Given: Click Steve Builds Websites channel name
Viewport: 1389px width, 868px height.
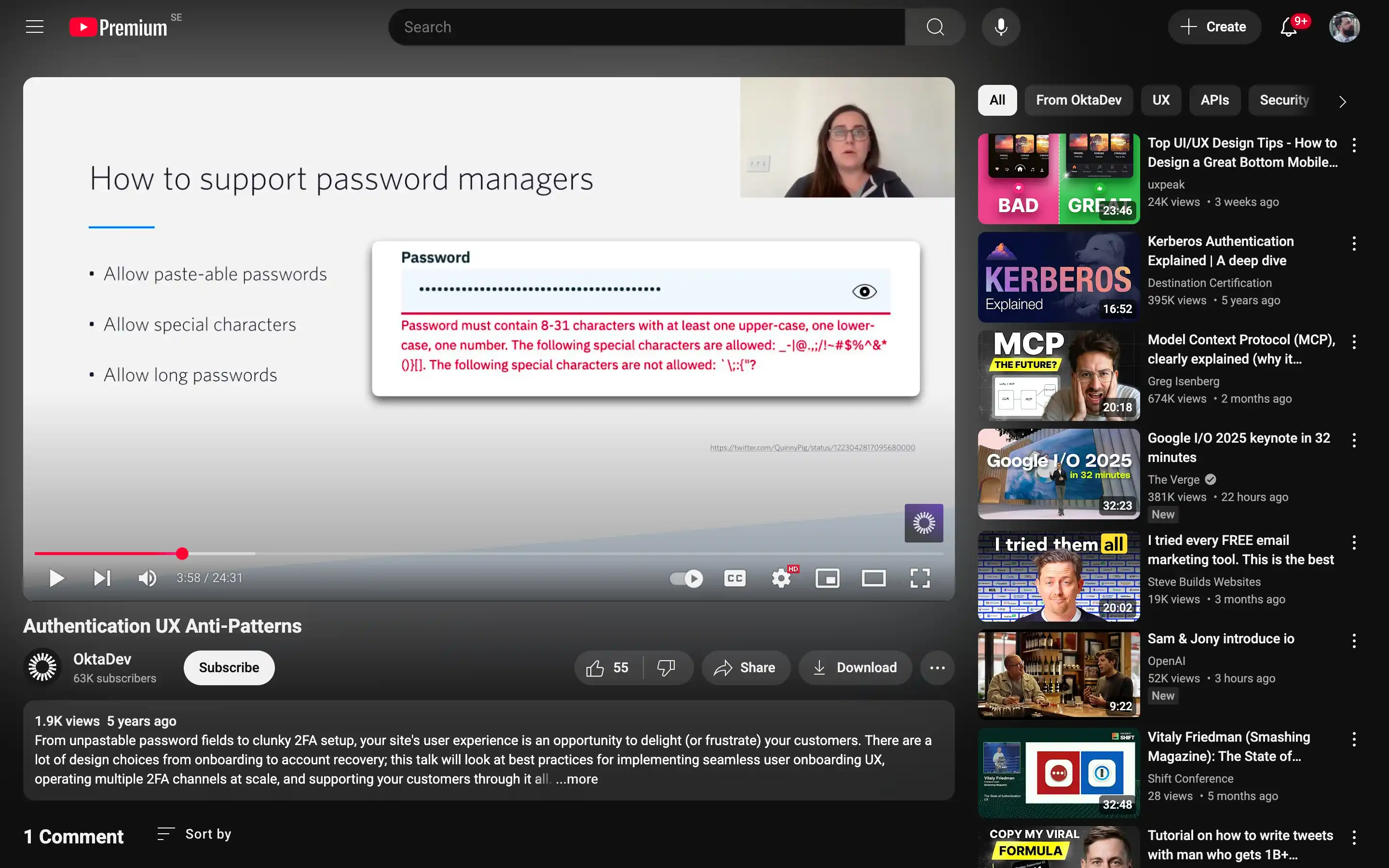Looking at the screenshot, I should tap(1204, 582).
